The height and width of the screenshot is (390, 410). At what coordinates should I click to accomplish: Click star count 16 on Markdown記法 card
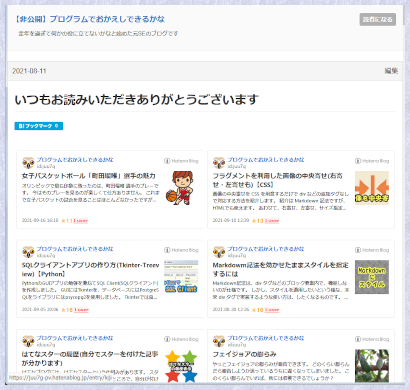point(257,310)
